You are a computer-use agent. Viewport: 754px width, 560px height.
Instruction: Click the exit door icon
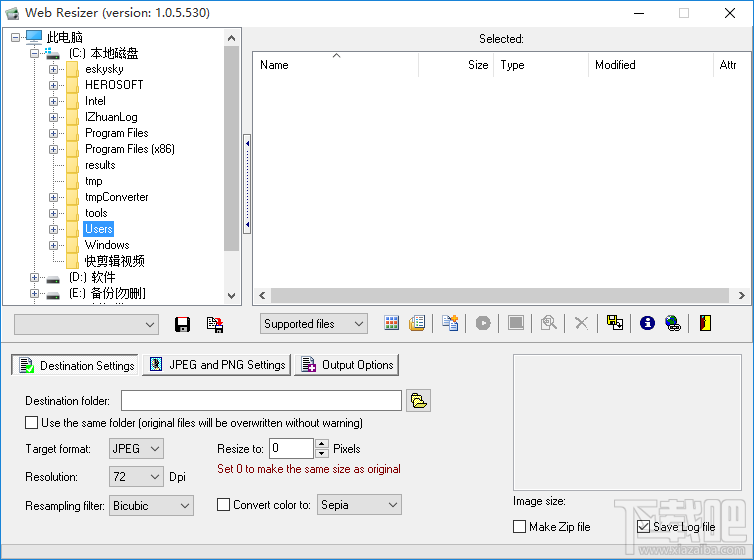(705, 323)
